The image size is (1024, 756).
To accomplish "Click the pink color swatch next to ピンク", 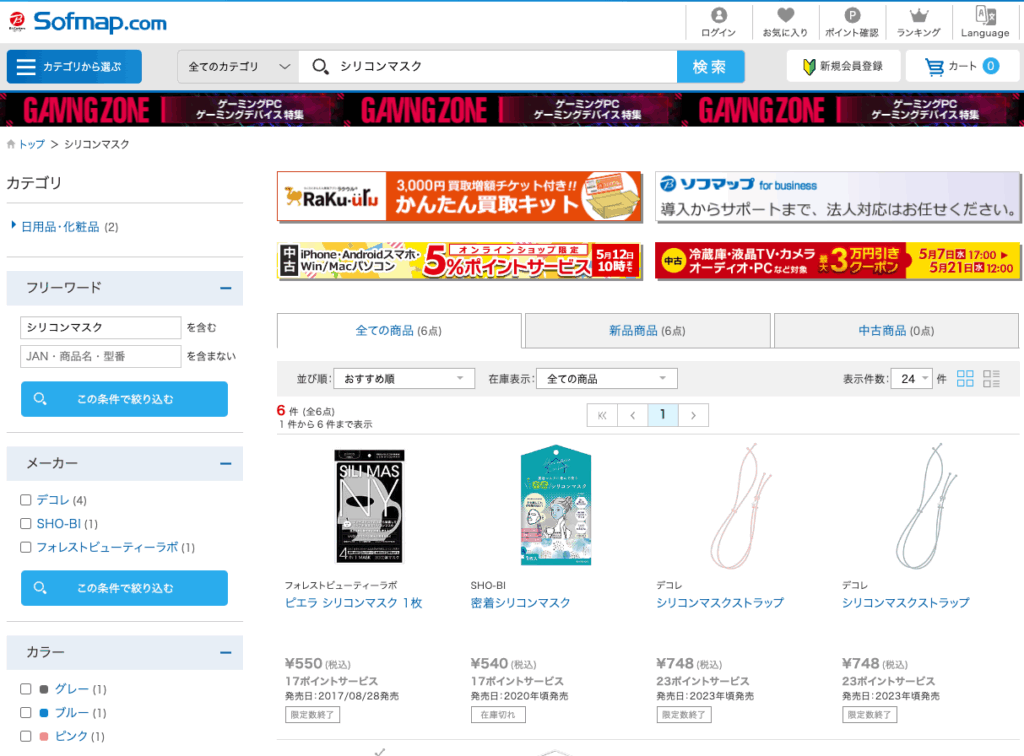I will pyautogui.click(x=44, y=736).
